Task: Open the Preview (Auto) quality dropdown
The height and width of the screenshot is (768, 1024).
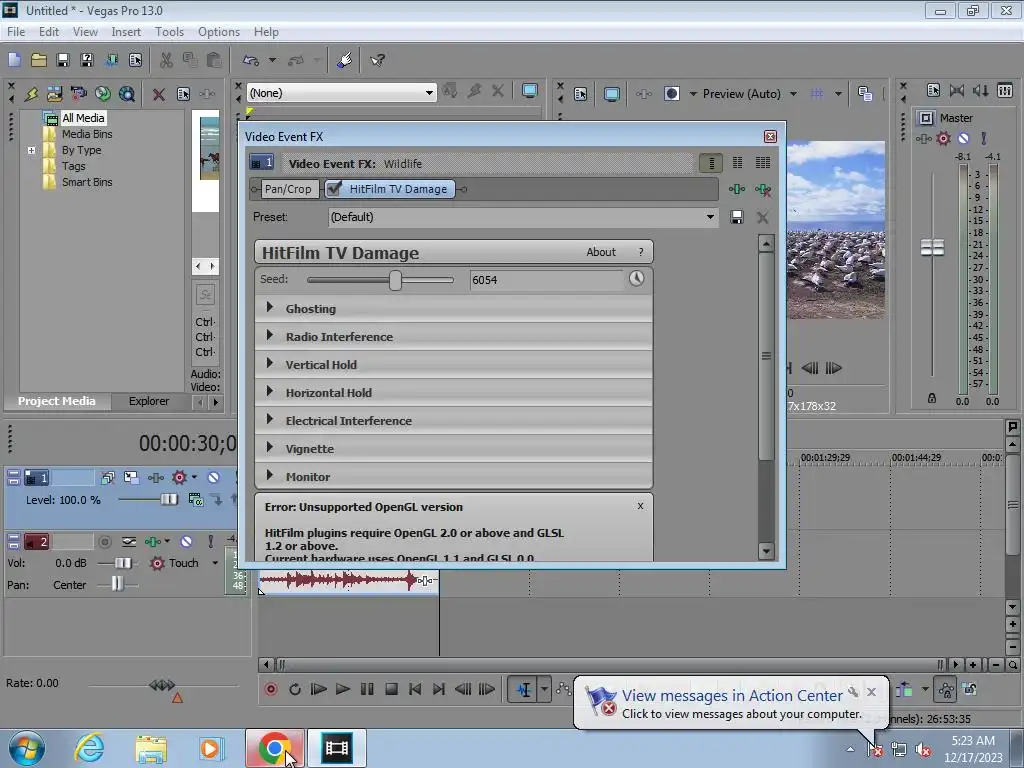Action: [x=793, y=94]
